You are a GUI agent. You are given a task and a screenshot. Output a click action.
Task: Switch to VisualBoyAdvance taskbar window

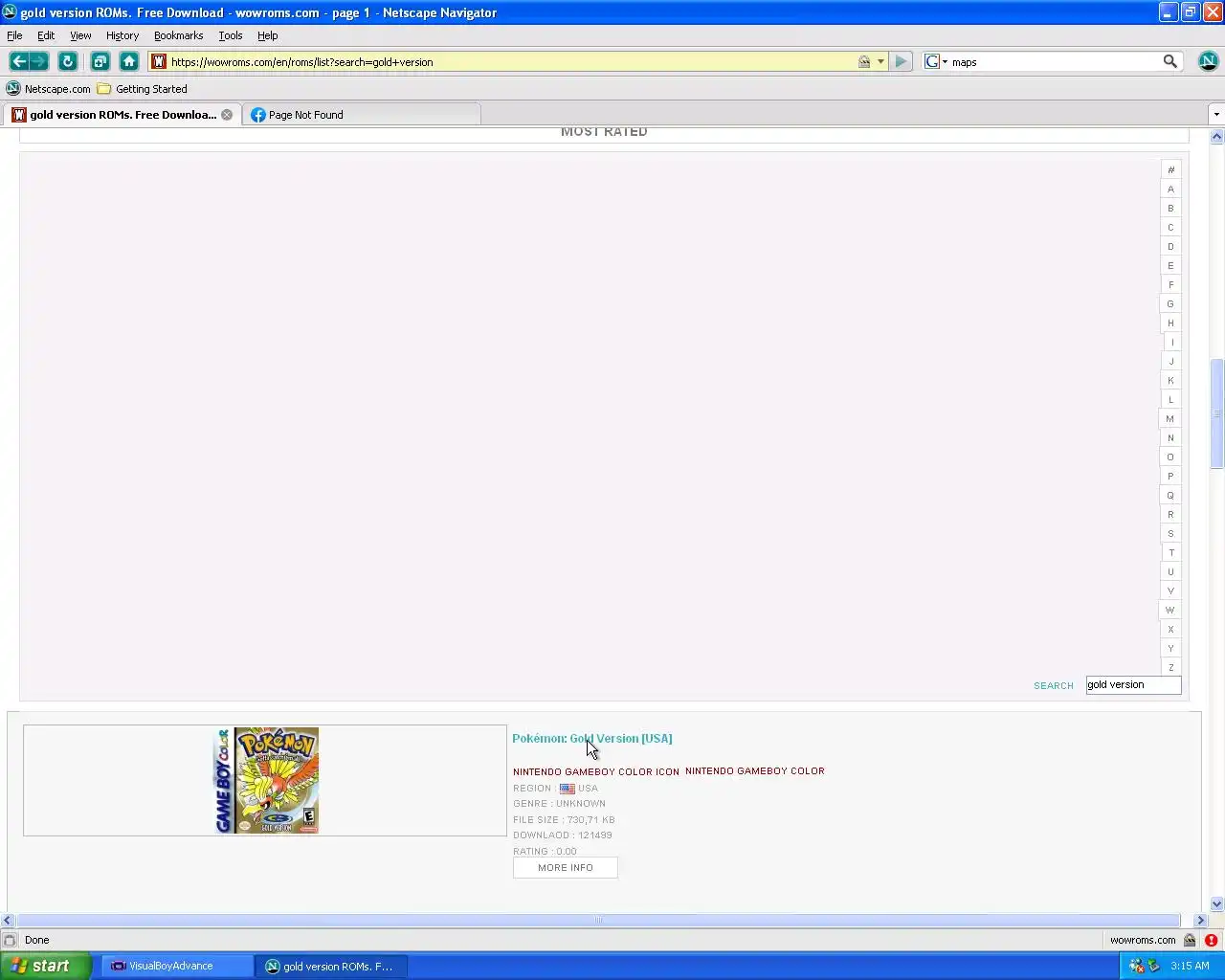(x=176, y=966)
